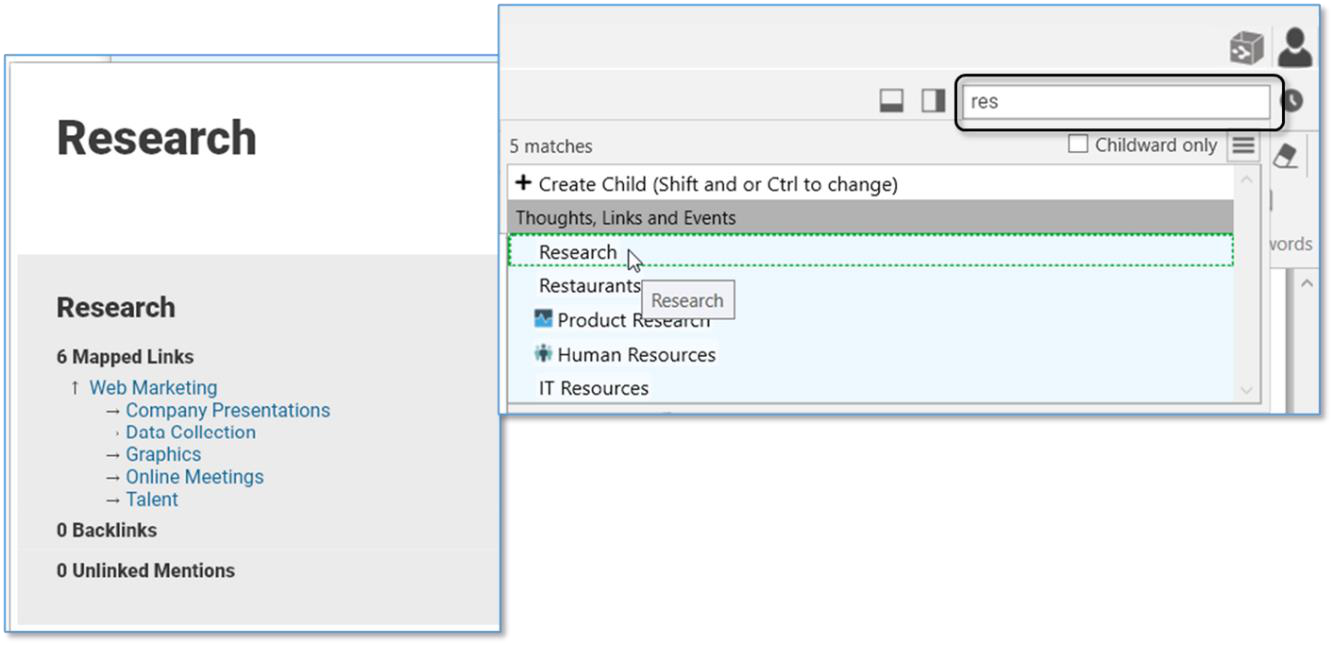This screenshot has height=645, width=1333.
Task: Enable the Childward only checkbox
Action: pyautogui.click(x=1078, y=144)
